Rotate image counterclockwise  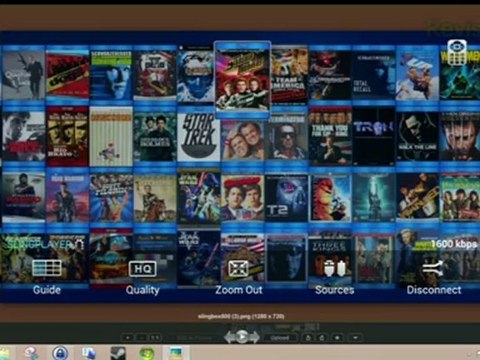(308, 338)
